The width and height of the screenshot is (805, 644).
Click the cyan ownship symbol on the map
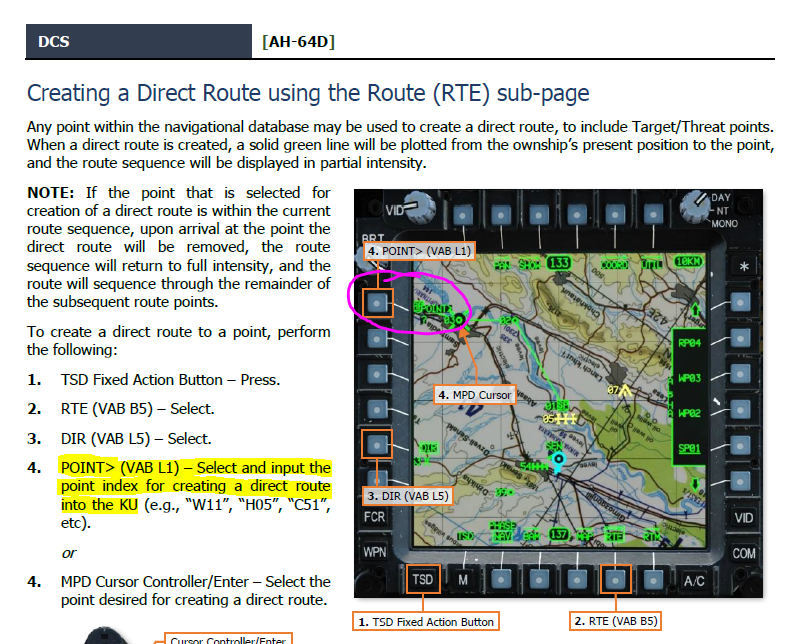[558, 460]
